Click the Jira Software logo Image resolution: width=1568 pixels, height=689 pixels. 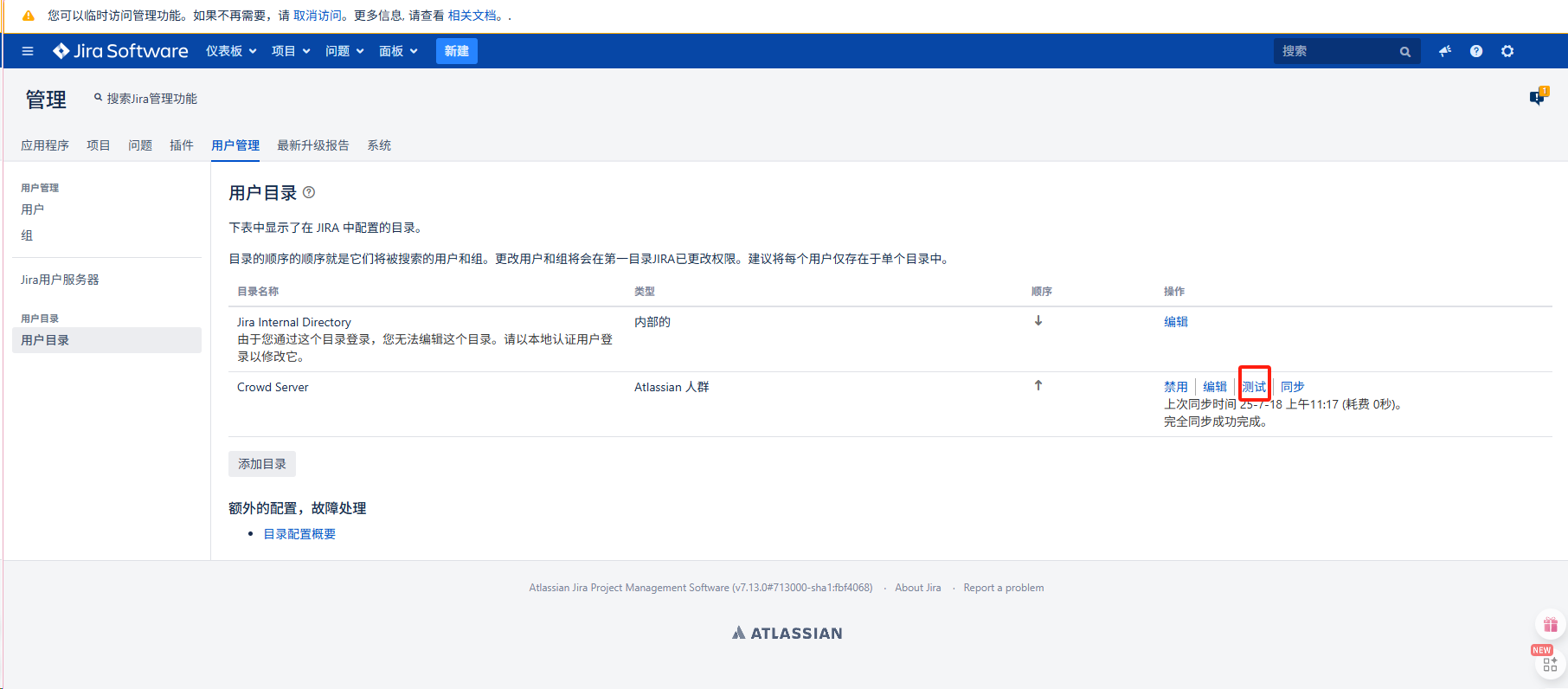click(x=120, y=51)
